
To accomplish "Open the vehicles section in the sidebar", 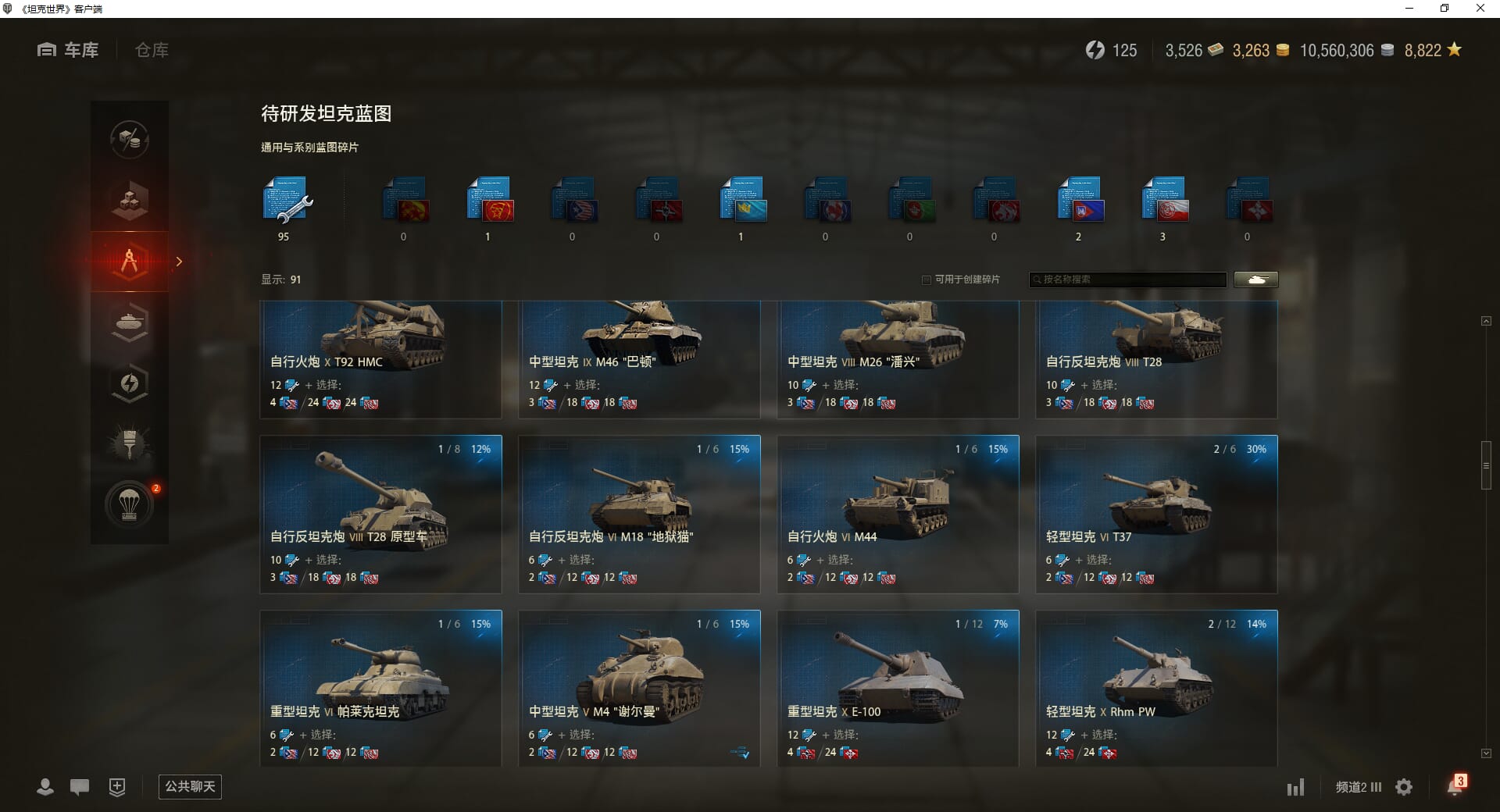I will [130, 322].
